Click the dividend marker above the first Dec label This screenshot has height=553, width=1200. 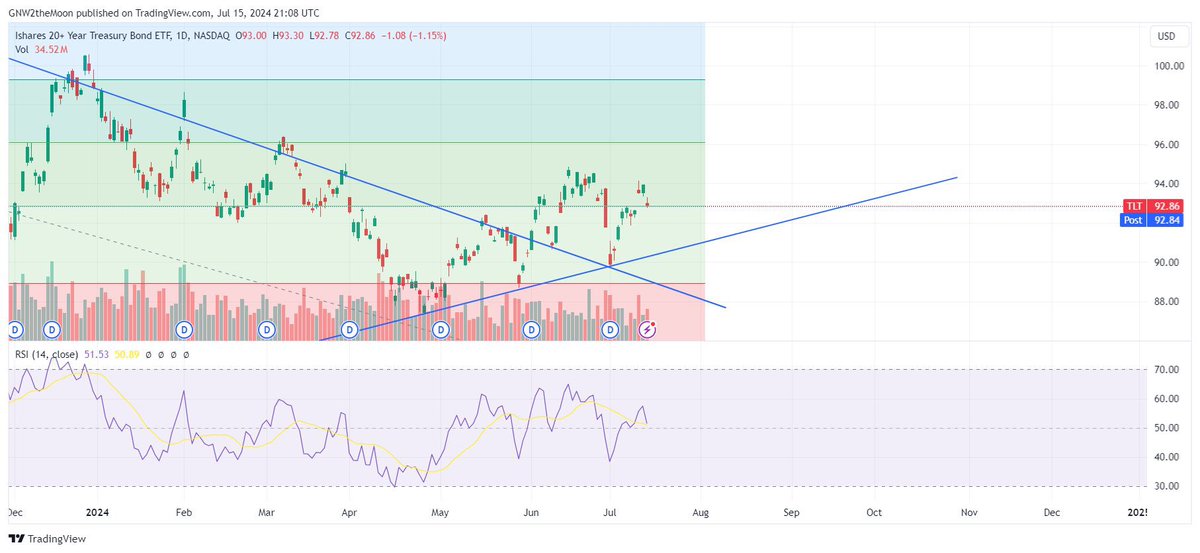pos(15,329)
